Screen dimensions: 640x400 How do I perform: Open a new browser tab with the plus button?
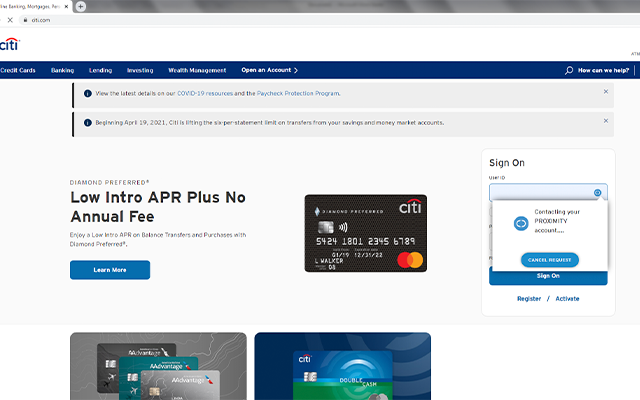coord(80,7)
